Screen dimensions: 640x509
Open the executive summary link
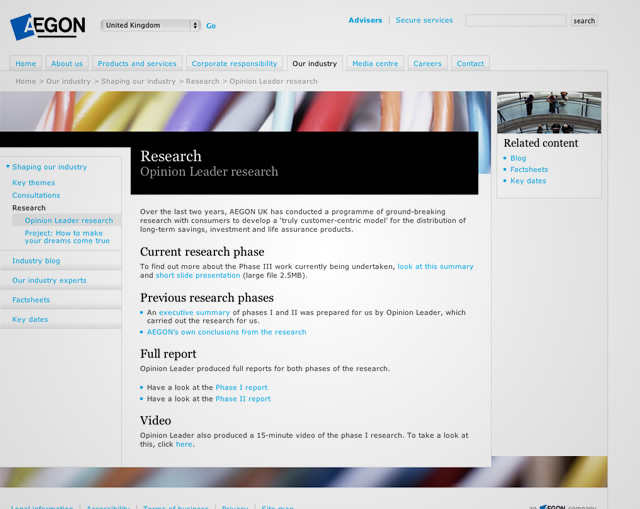(194, 312)
